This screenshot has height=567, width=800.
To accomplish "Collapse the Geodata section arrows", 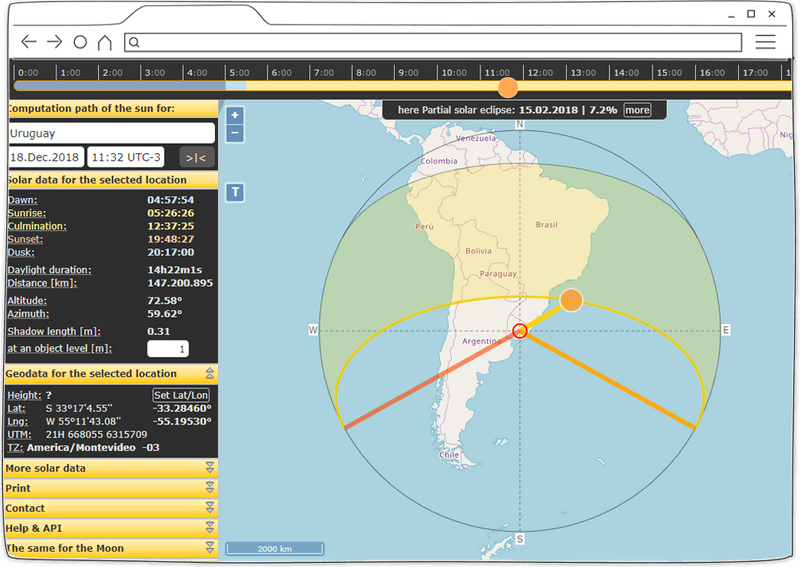I will point(210,373).
